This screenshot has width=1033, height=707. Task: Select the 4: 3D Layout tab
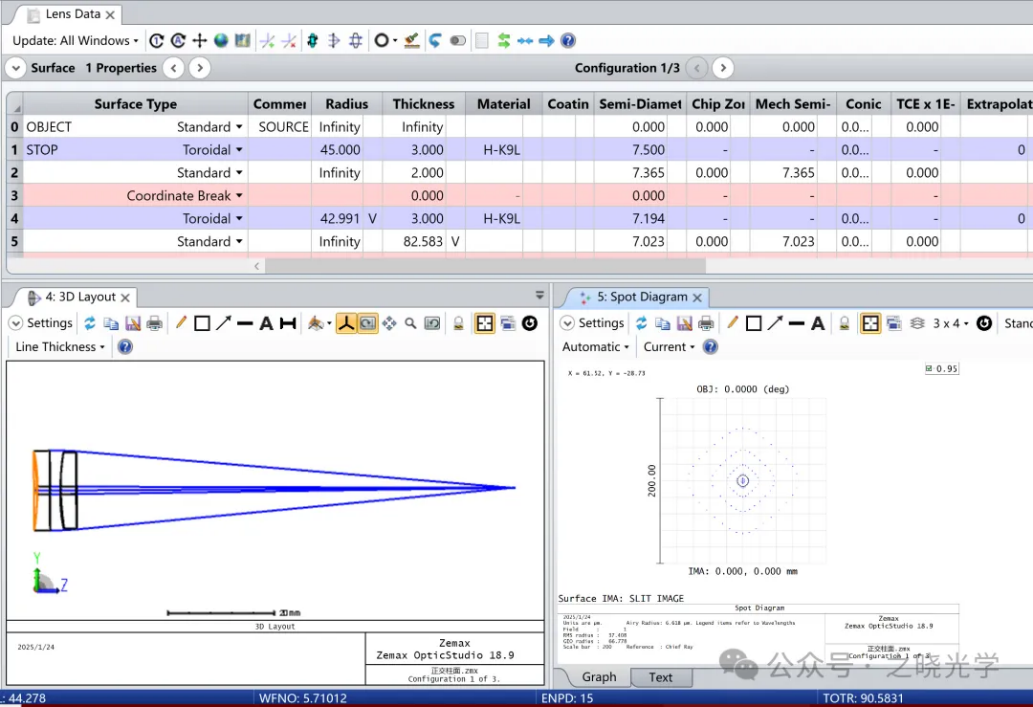pyautogui.click(x=80, y=297)
